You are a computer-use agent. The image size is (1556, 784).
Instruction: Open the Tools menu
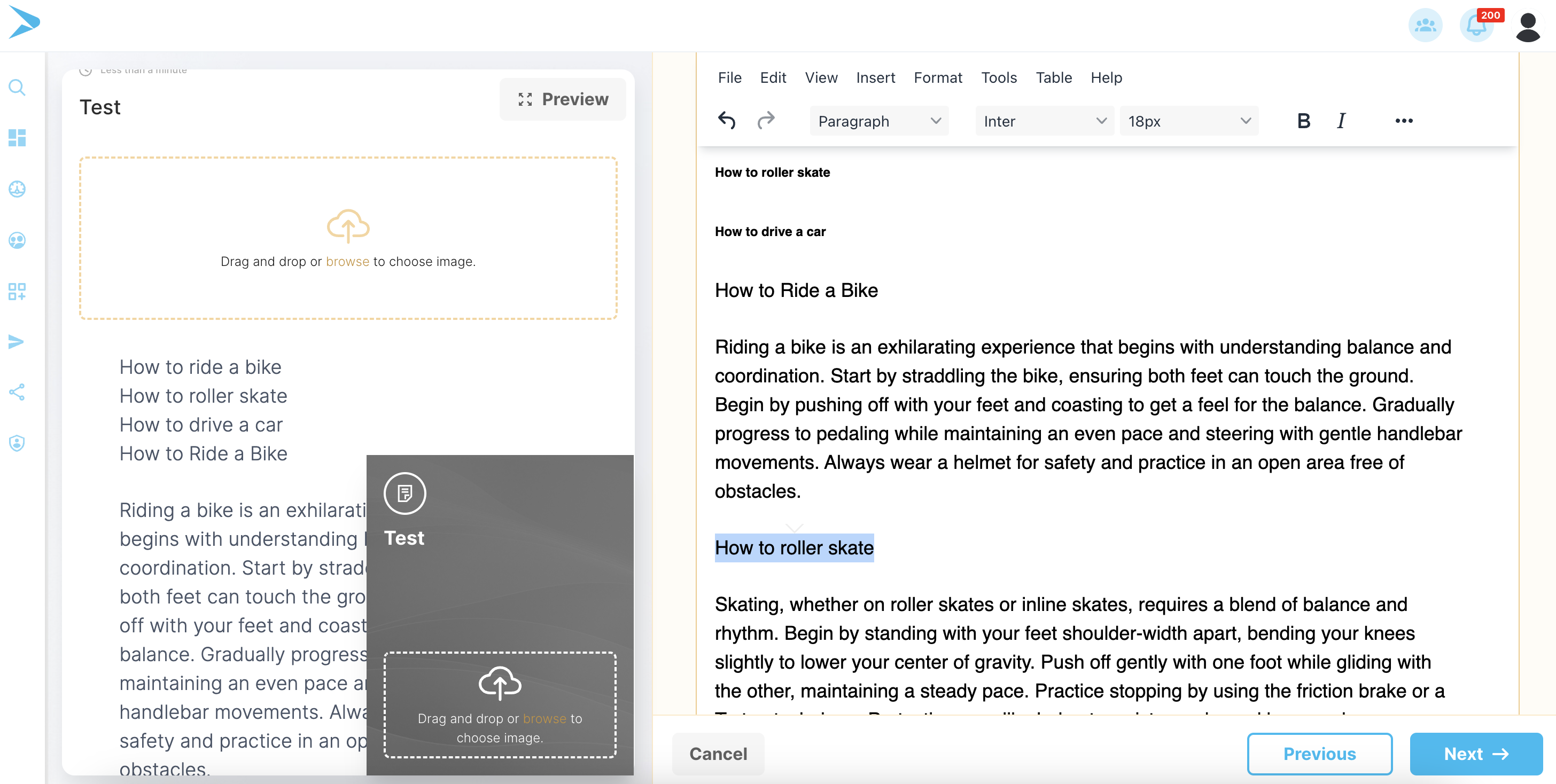999,78
